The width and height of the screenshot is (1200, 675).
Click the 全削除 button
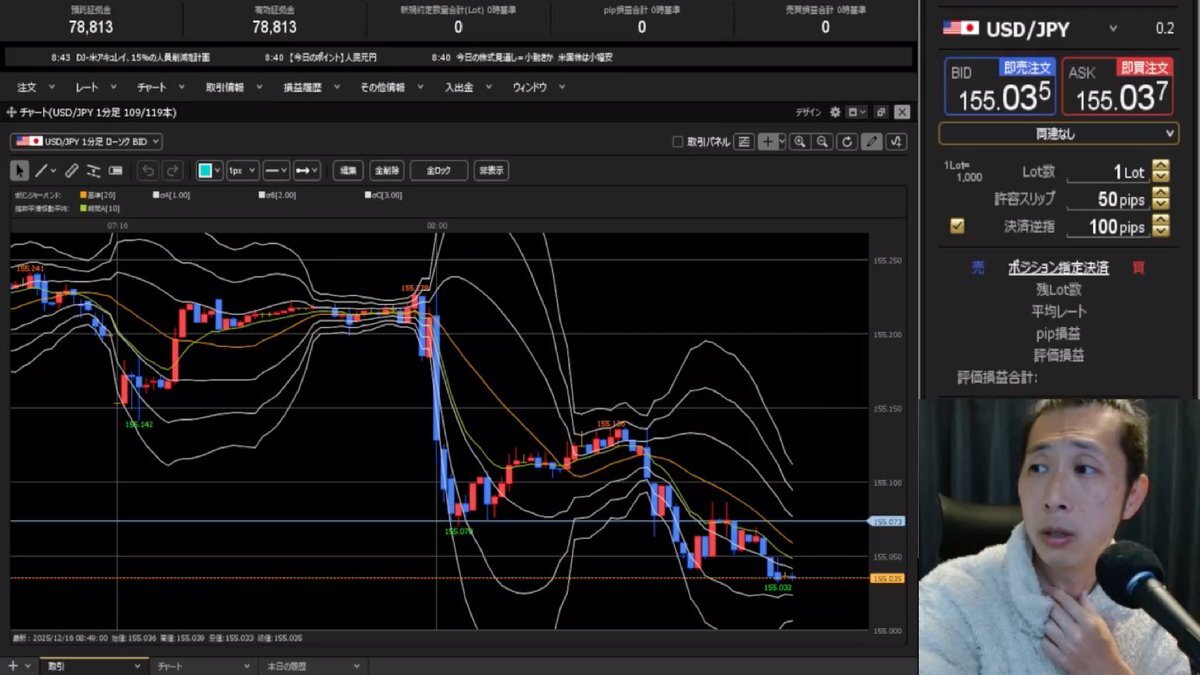[x=387, y=171]
